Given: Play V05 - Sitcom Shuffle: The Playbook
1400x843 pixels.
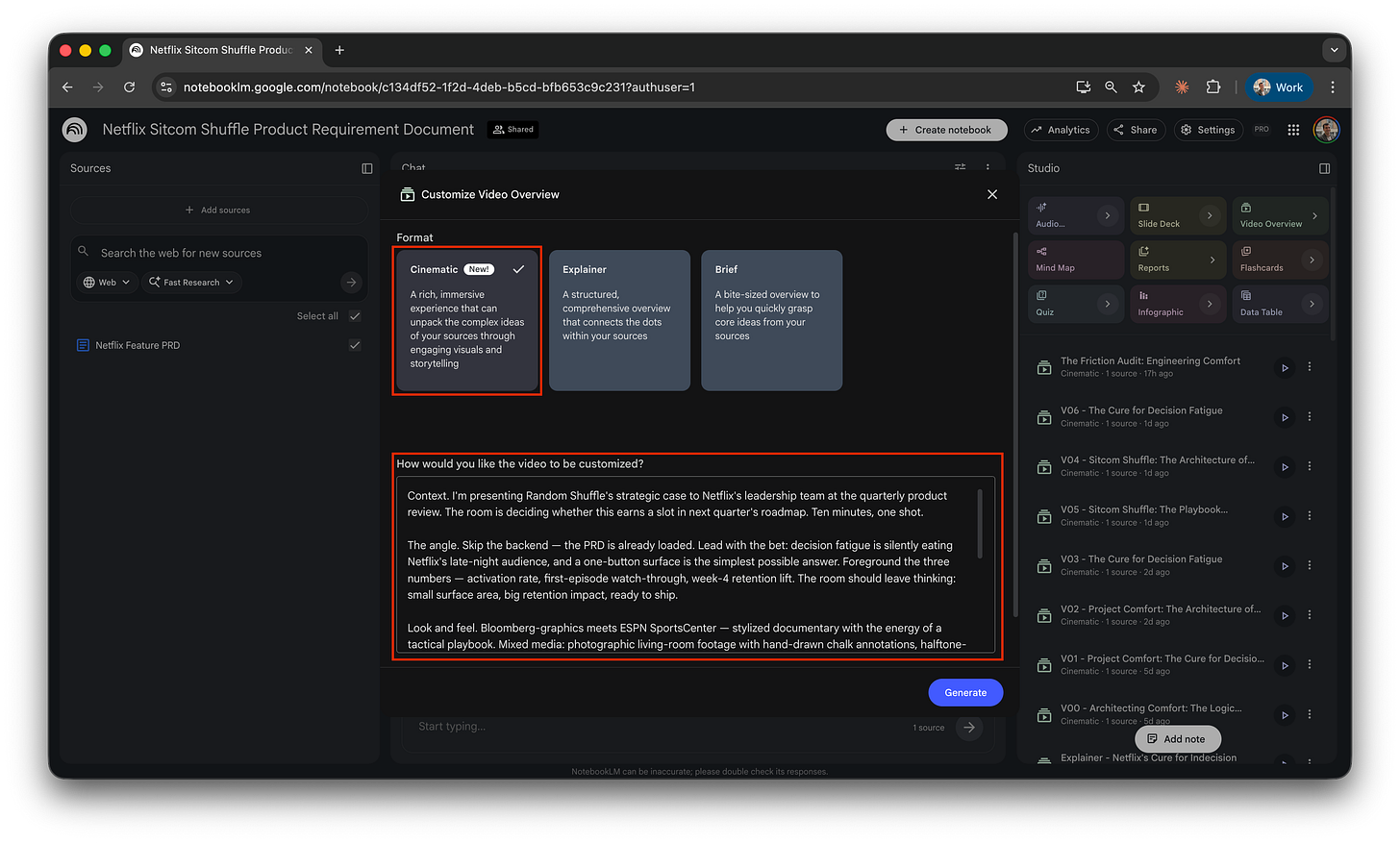Looking at the screenshot, I should tap(1285, 517).
